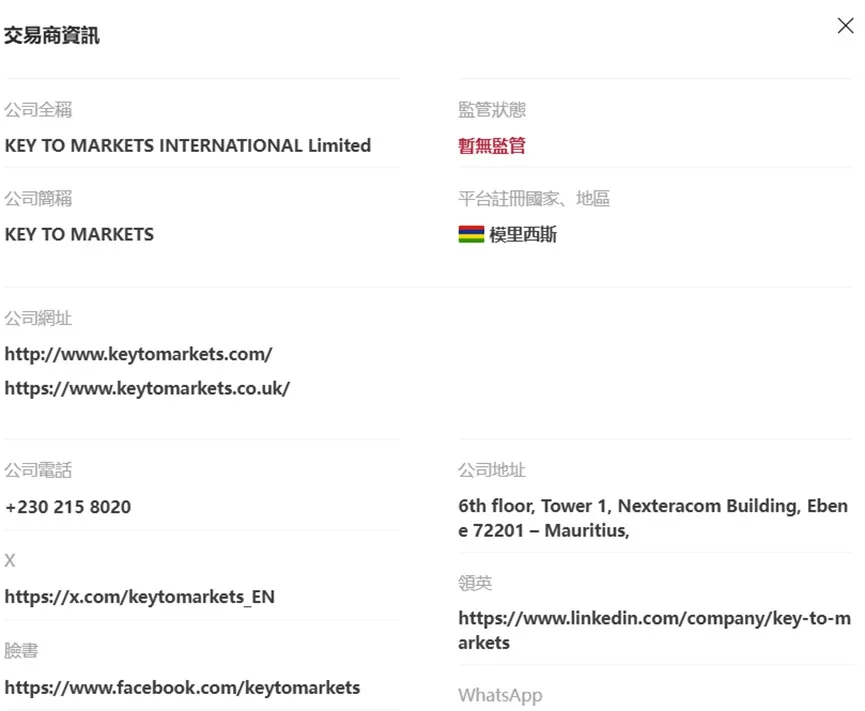
Task: Close the 交易商資訊 dialog with the X
Action: [x=845, y=25]
